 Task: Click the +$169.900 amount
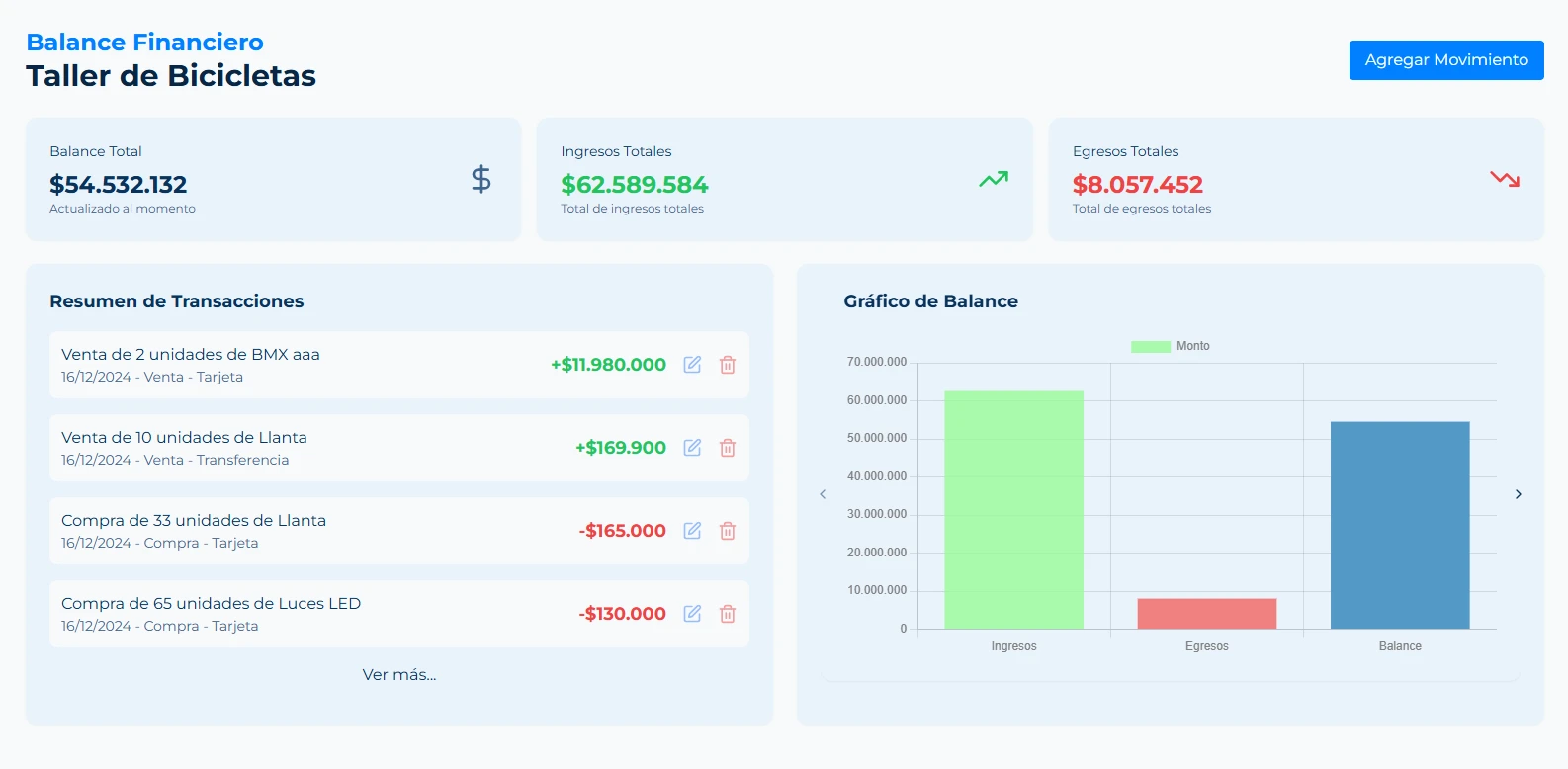click(x=621, y=448)
